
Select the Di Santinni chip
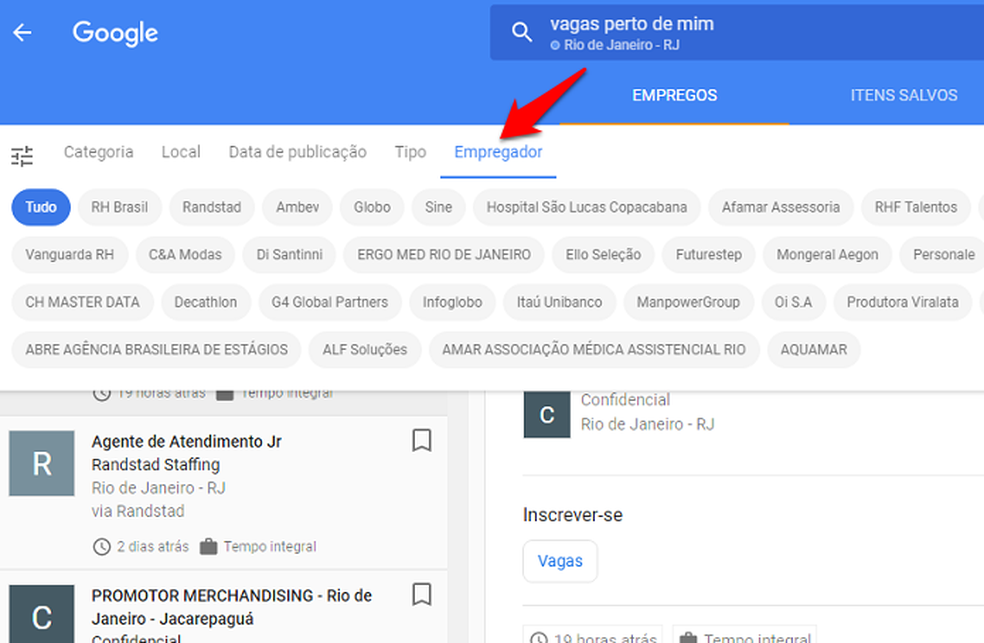tap(289, 255)
